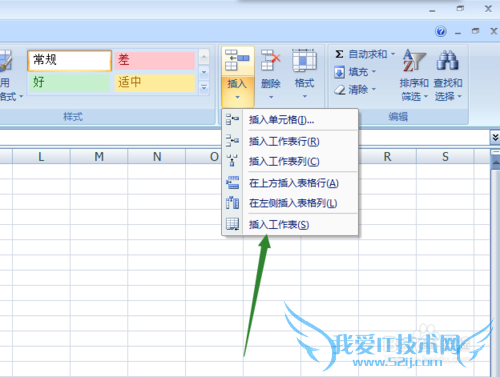Viewport: 500px width, 377px height.
Task: Click the Delete cells icon in ribbon
Action: point(271,60)
